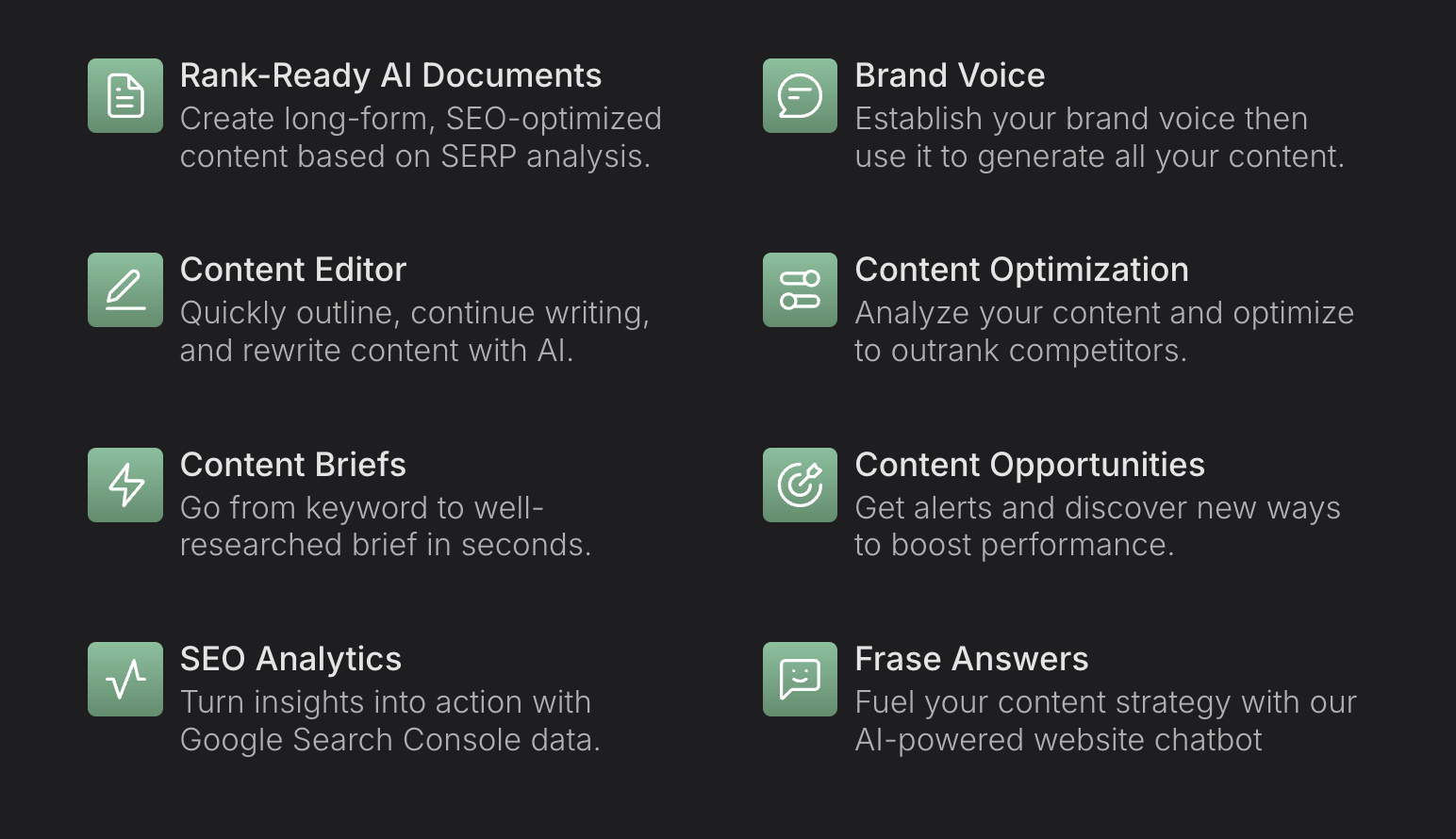The height and width of the screenshot is (839, 1456).
Task: Open the Frase Answers heading
Action: point(971,659)
